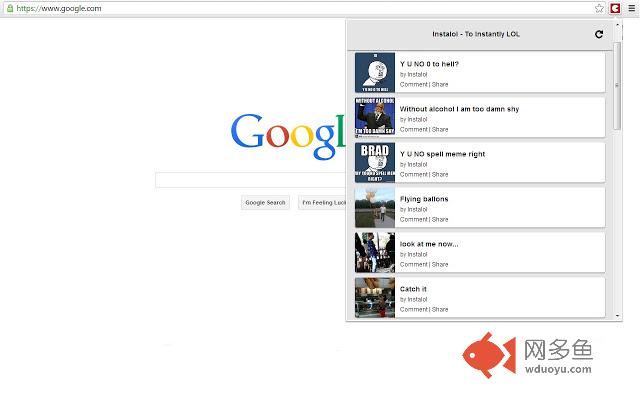Comment on the Catch it post

413,309
